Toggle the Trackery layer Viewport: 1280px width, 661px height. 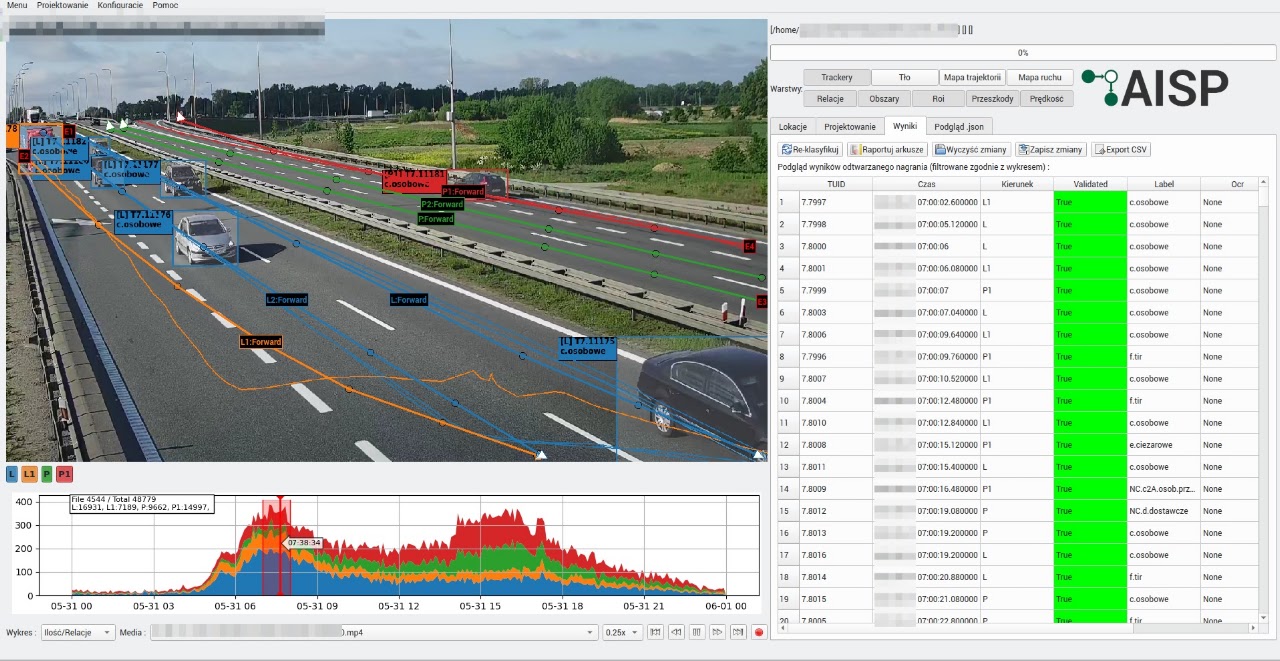(x=836, y=77)
